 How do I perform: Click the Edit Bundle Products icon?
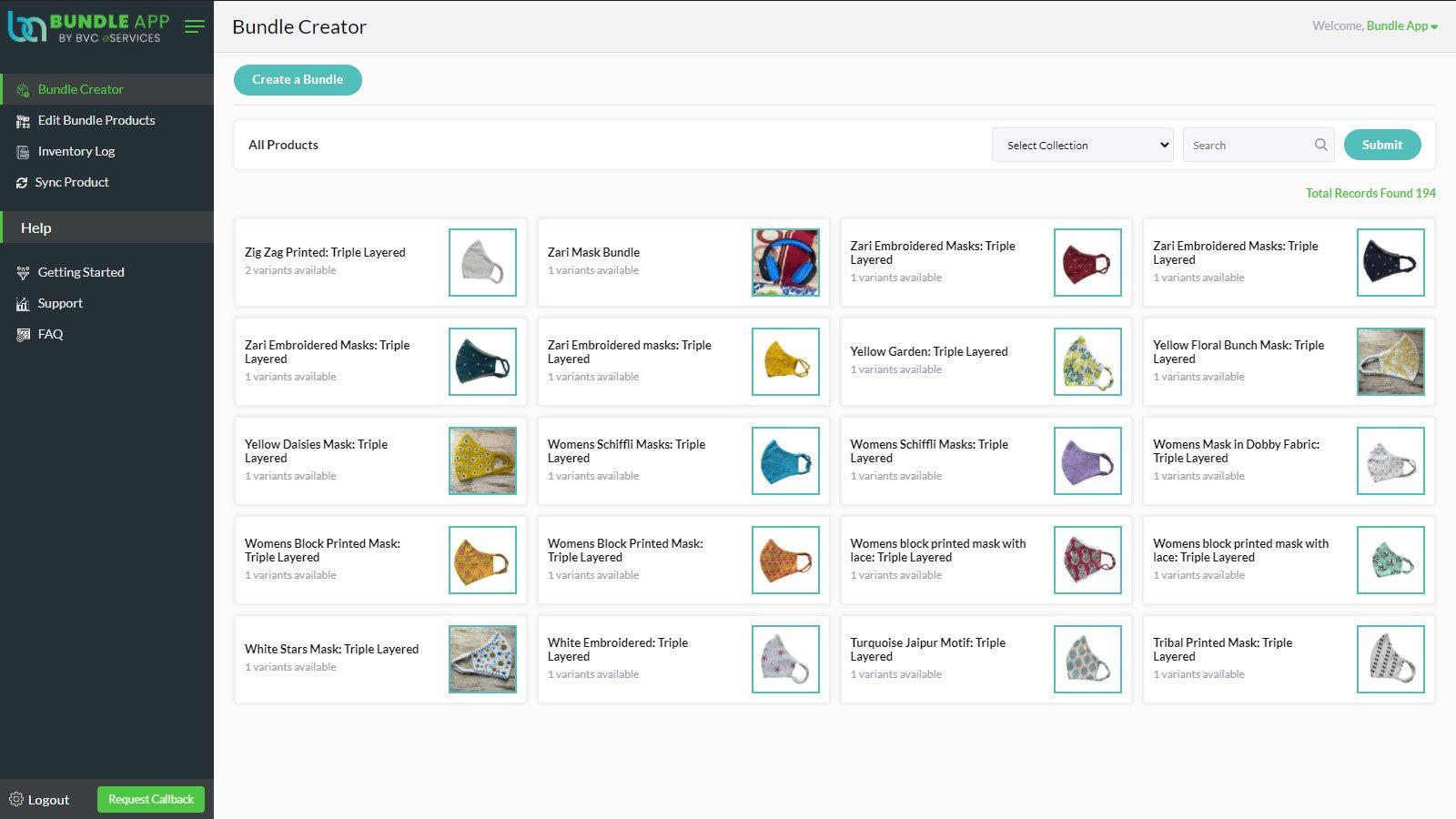pos(23,121)
